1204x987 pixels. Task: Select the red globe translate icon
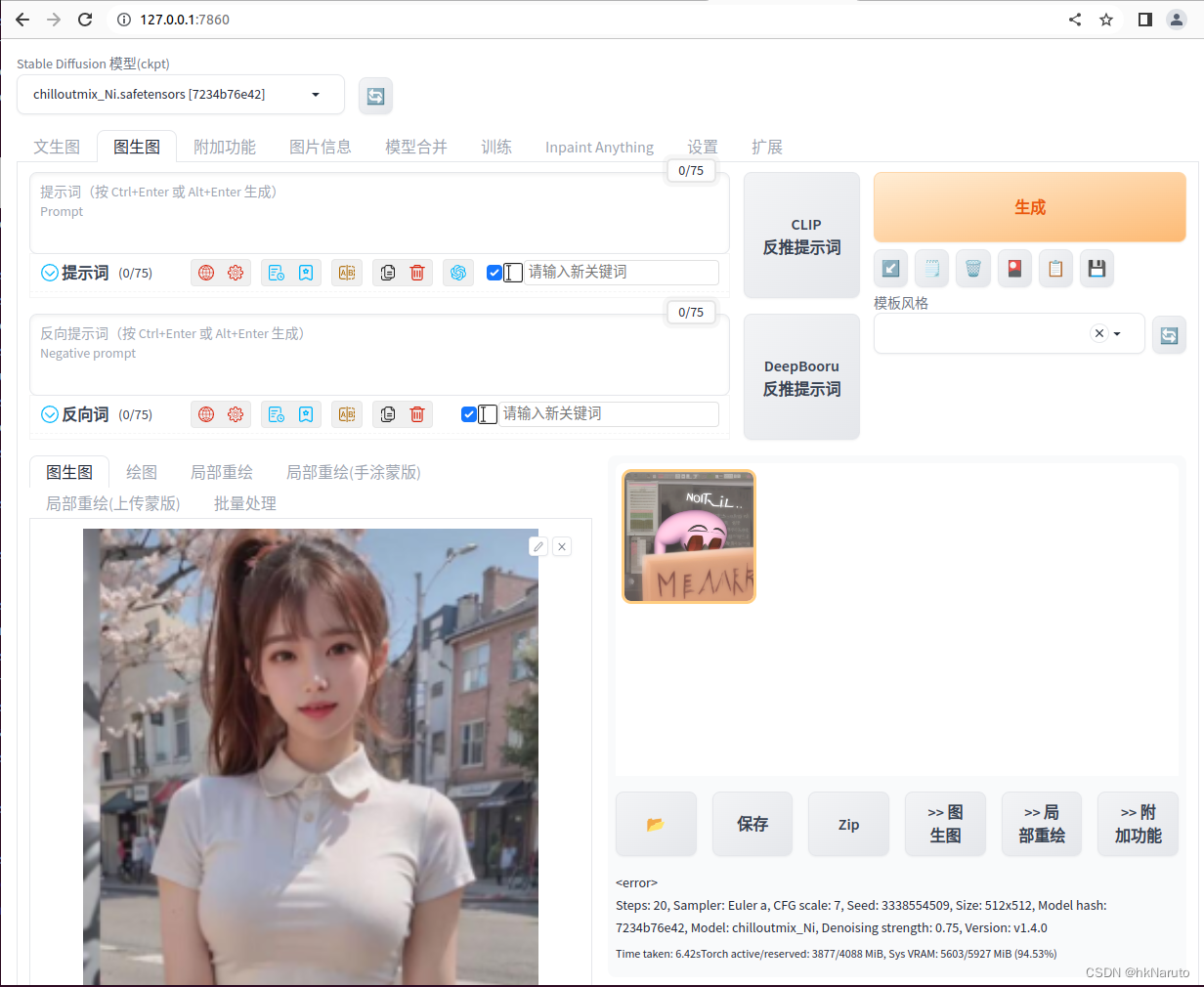(x=205, y=273)
